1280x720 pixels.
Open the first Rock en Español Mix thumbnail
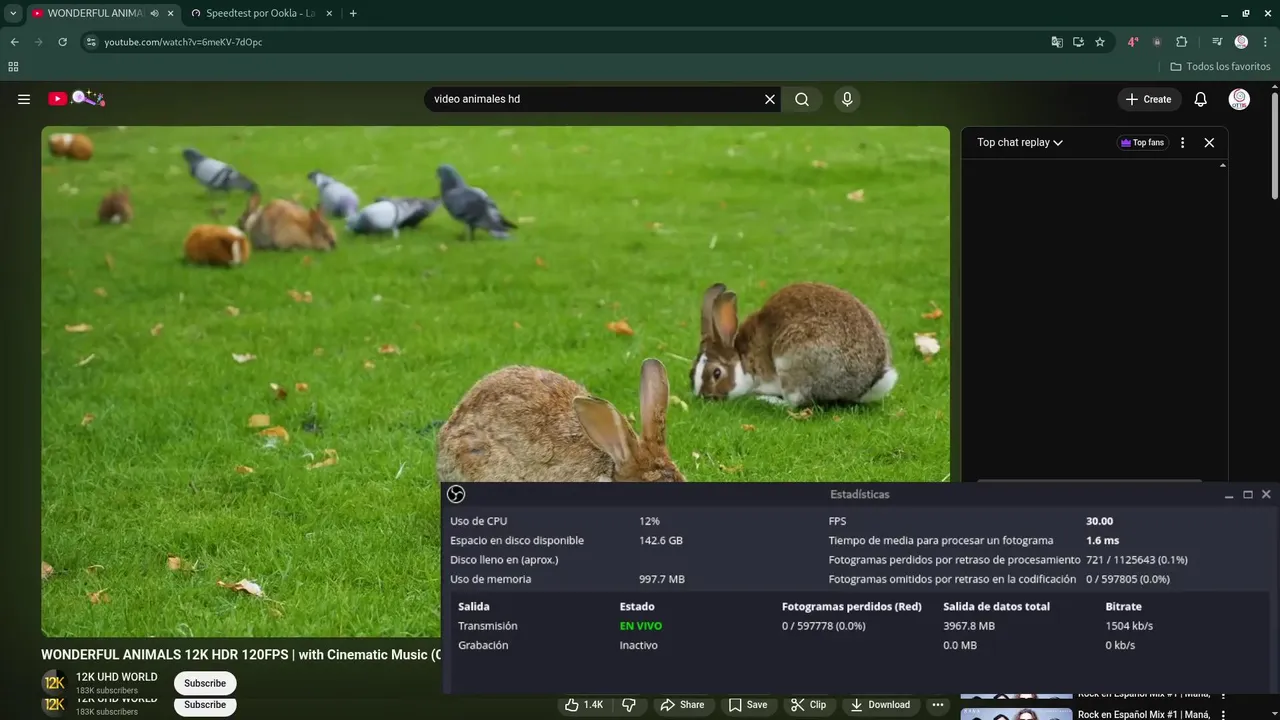1016,695
